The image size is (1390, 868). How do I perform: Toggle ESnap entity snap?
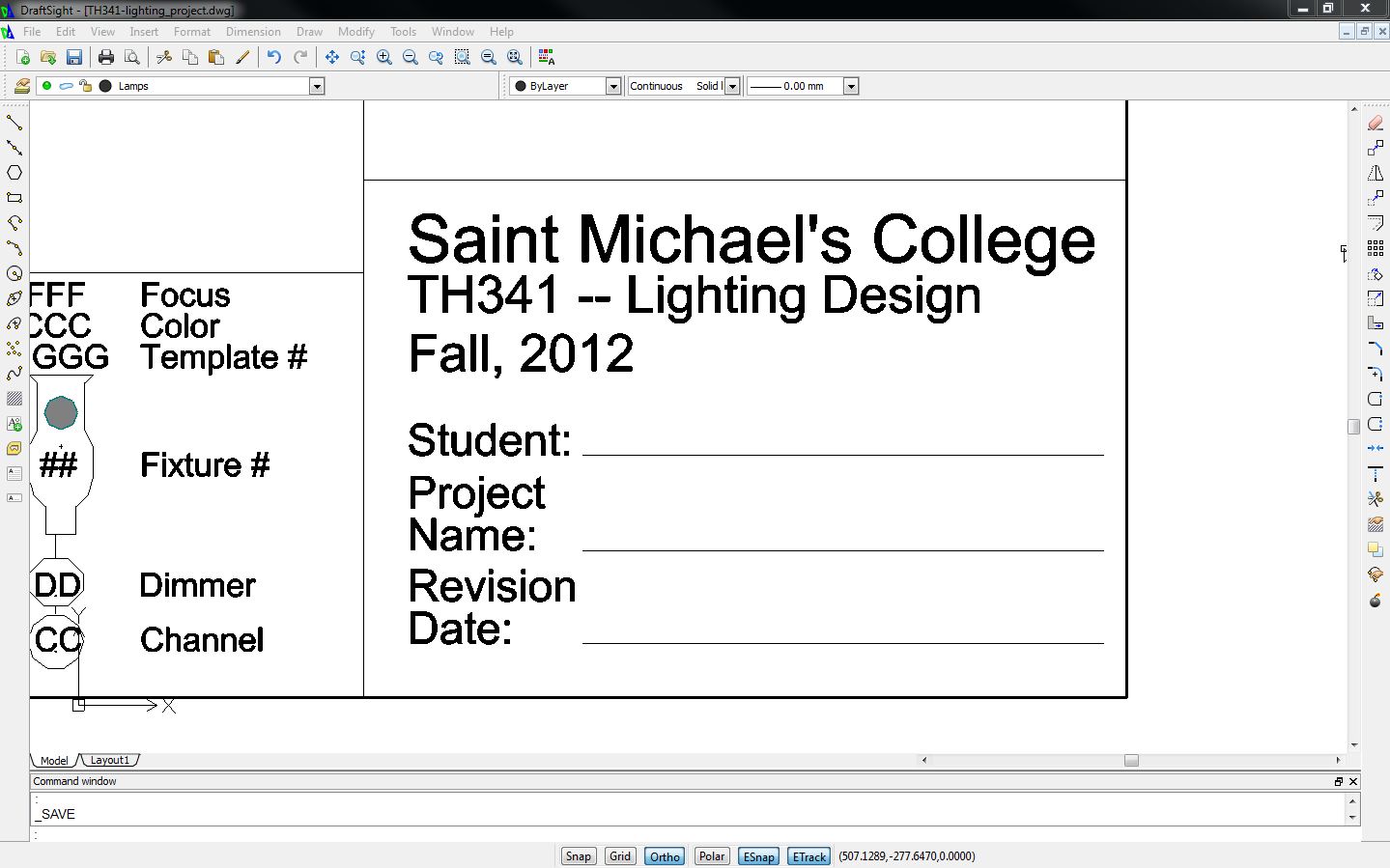coord(758,856)
